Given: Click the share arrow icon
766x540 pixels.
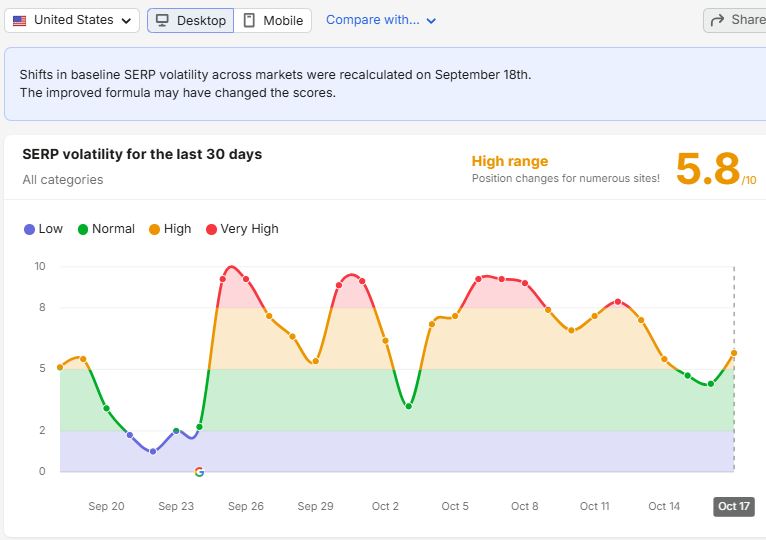Looking at the screenshot, I should 717,21.
